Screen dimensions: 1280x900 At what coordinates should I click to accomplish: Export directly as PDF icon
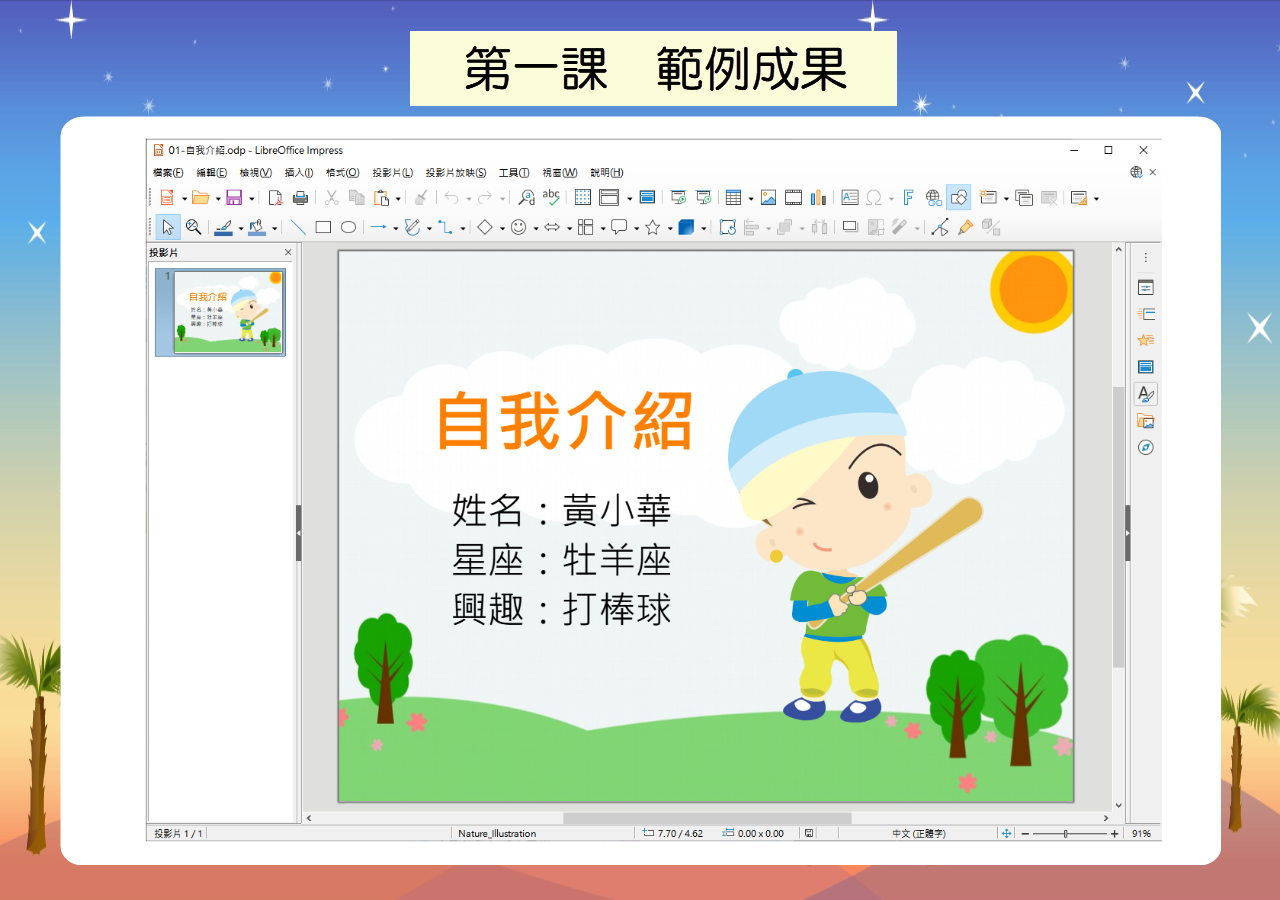[x=275, y=198]
